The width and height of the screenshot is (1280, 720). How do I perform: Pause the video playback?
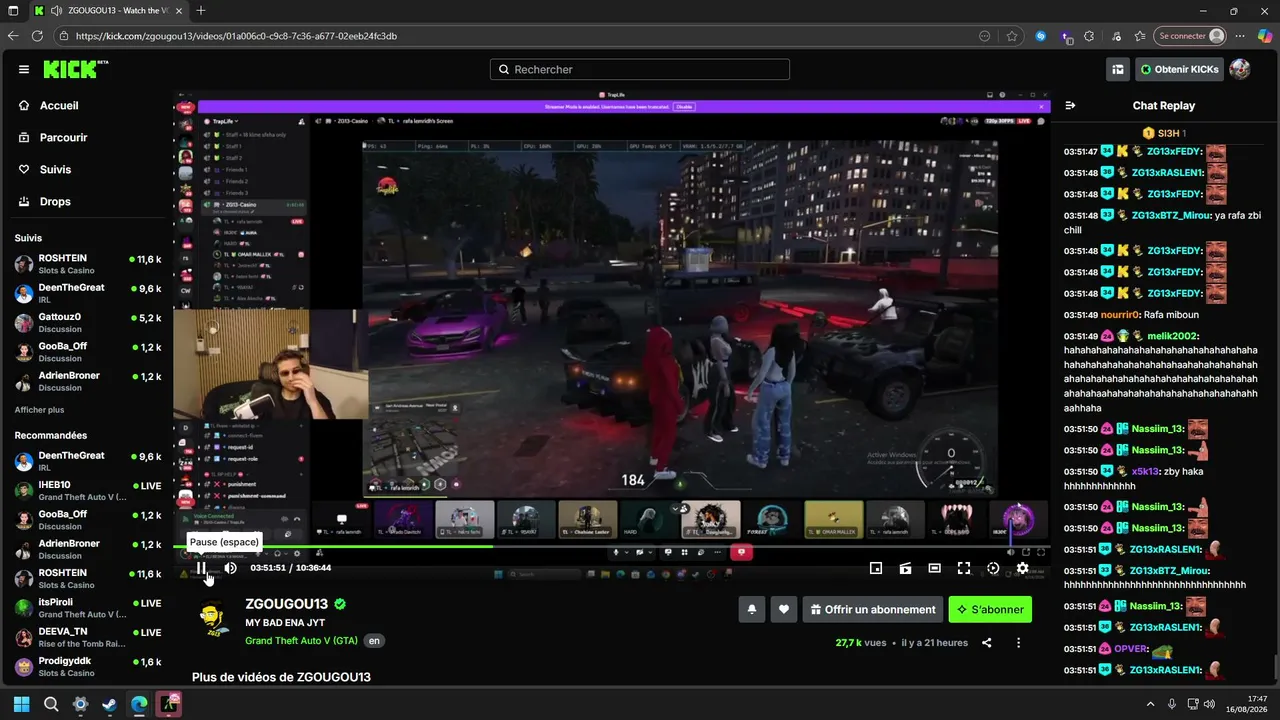click(201, 568)
